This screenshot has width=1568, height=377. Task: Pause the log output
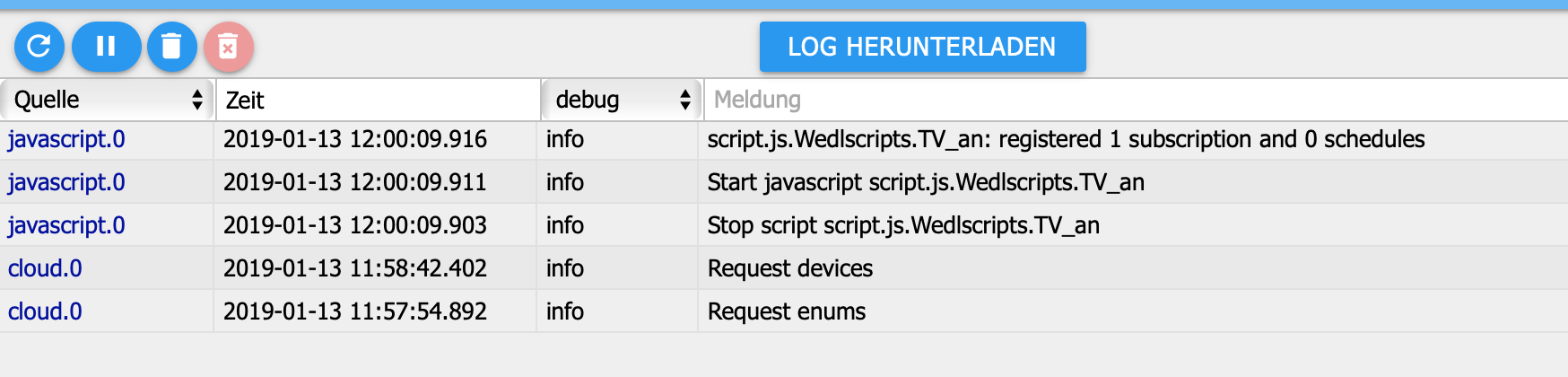pyautogui.click(x=106, y=46)
